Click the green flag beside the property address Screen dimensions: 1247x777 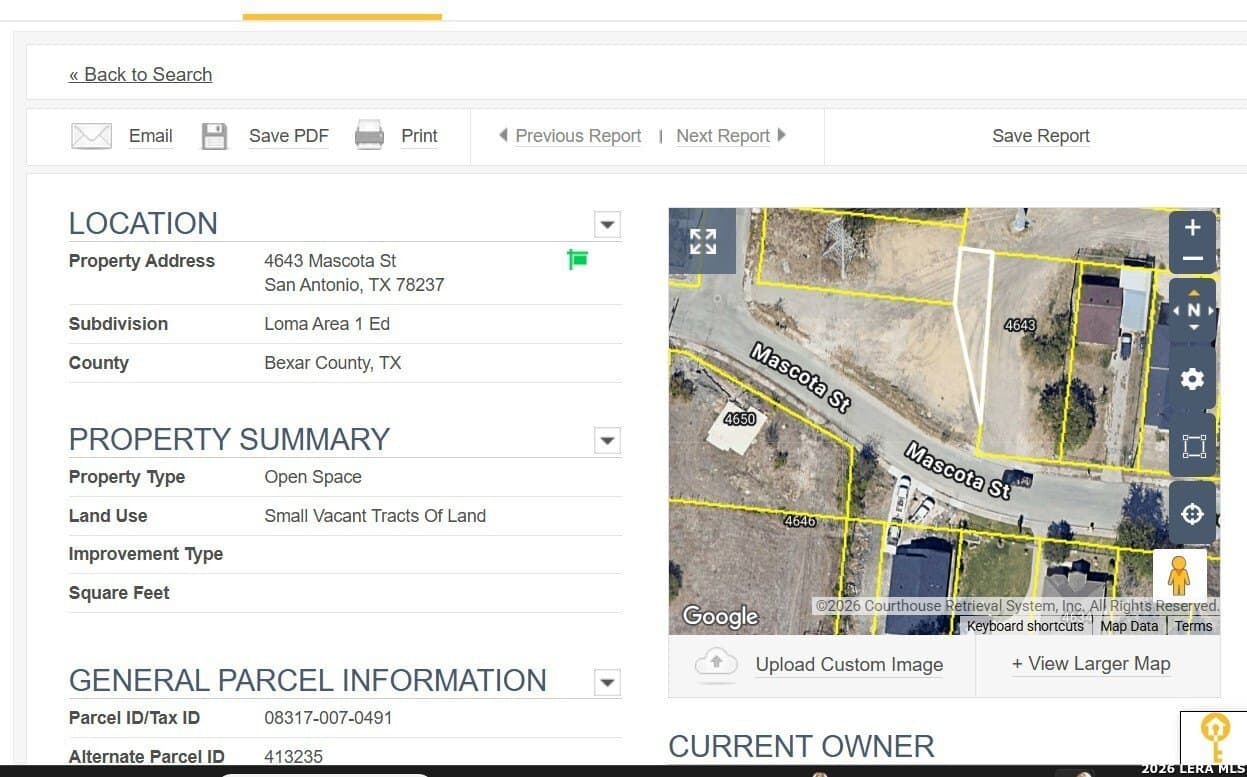click(577, 259)
